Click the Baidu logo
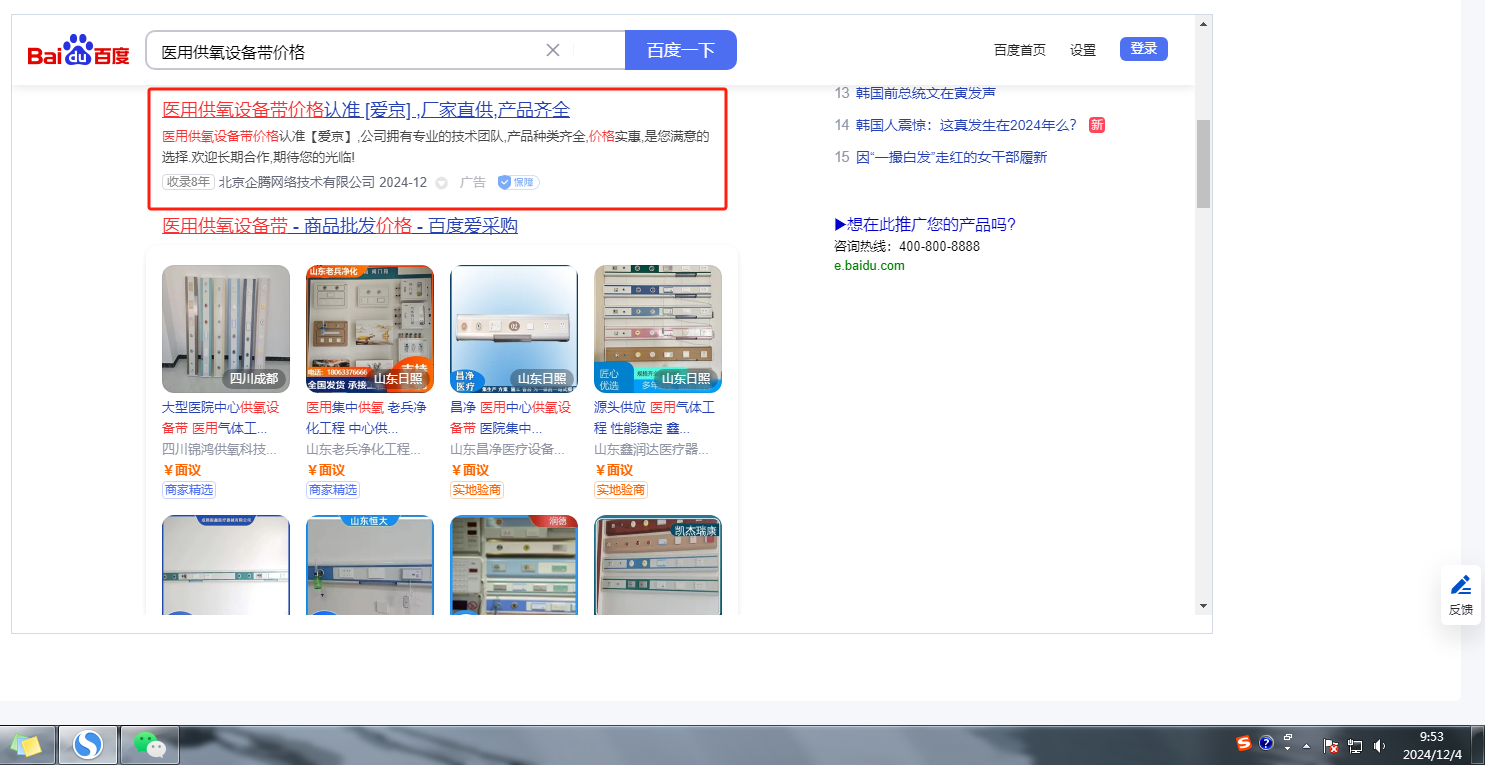This screenshot has height=765, width=1485. tap(78, 50)
